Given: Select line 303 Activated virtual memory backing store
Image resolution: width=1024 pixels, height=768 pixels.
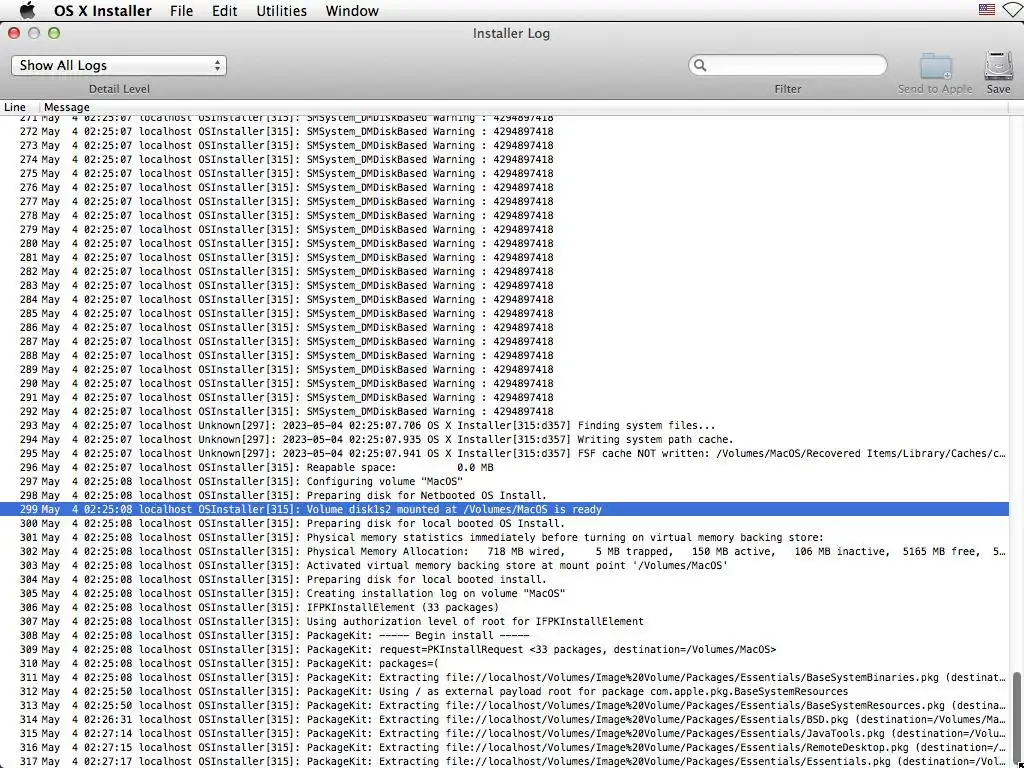Looking at the screenshot, I should tap(504, 566).
